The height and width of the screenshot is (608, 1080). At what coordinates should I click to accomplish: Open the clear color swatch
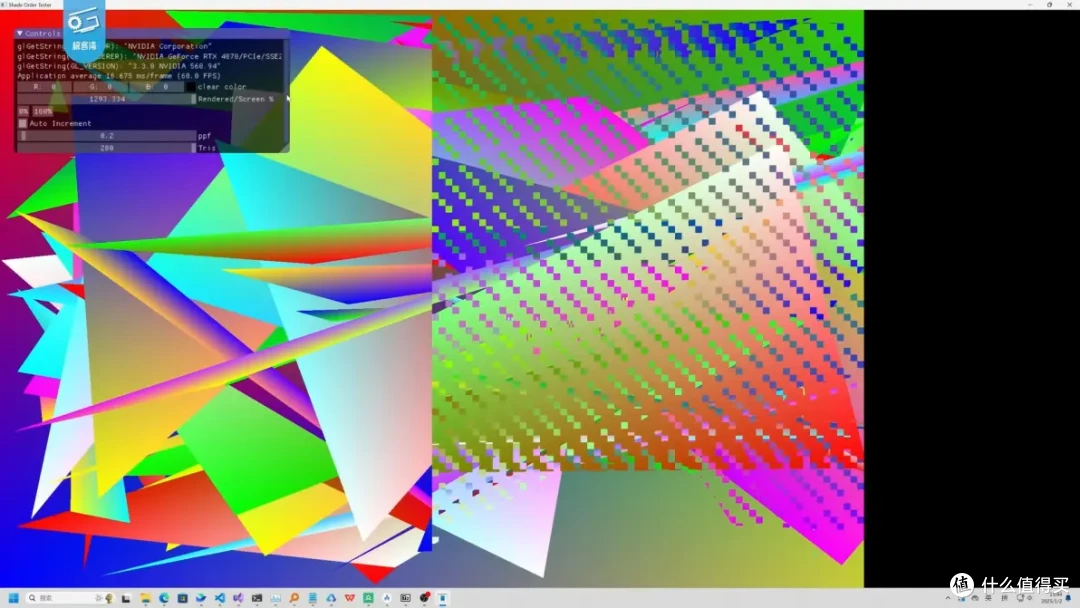tap(190, 87)
